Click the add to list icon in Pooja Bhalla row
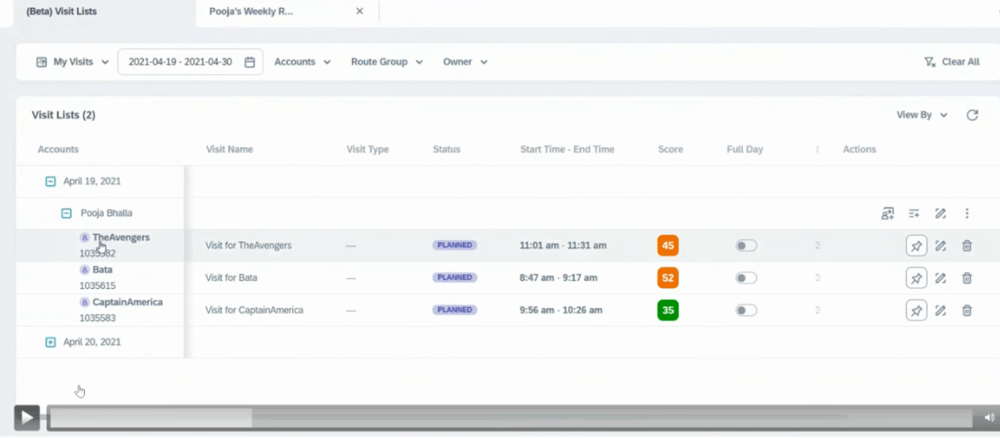This screenshot has height=438, width=1000. click(x=914, y=214)
